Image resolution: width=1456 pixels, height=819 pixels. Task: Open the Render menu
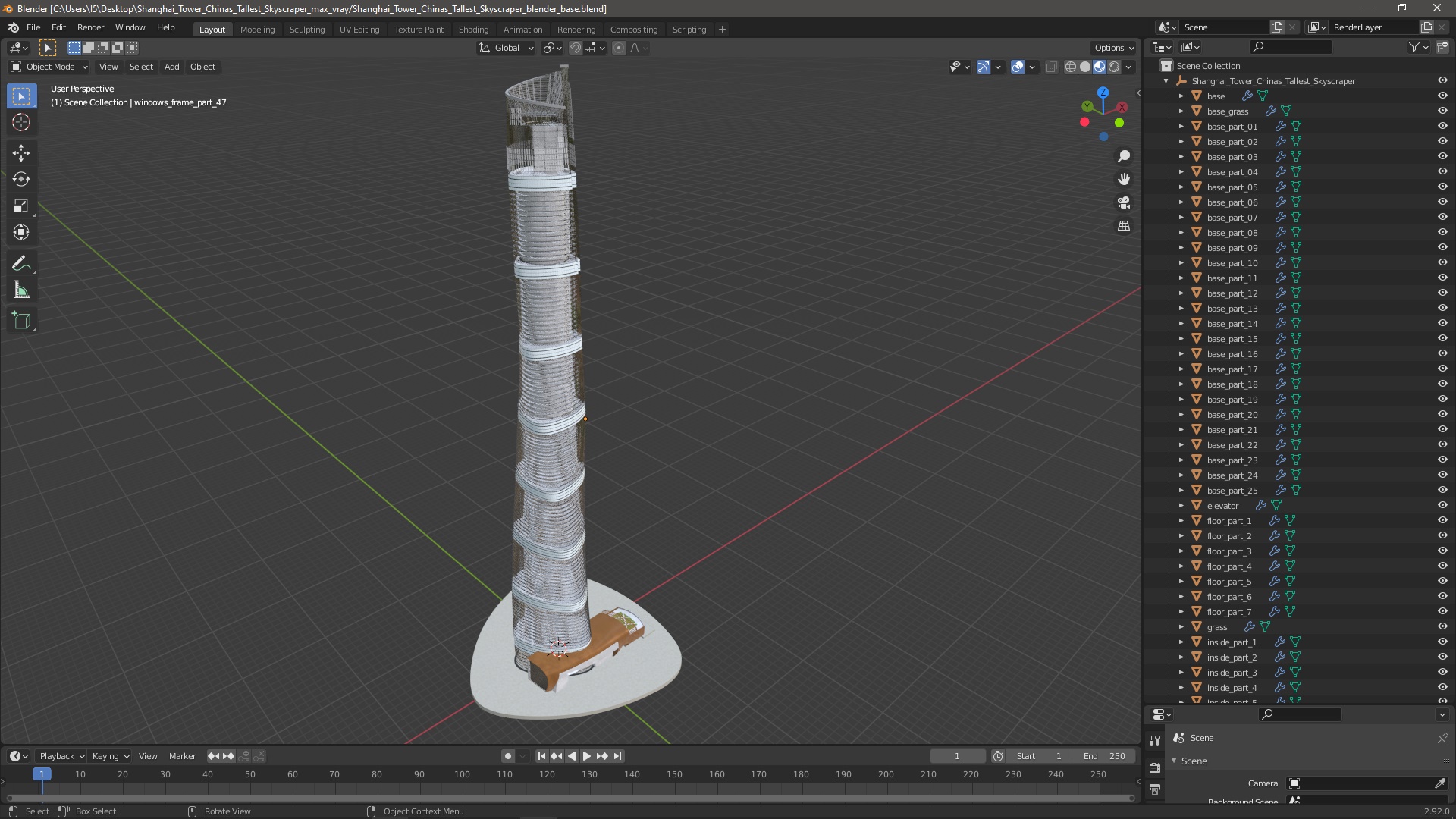90,27
